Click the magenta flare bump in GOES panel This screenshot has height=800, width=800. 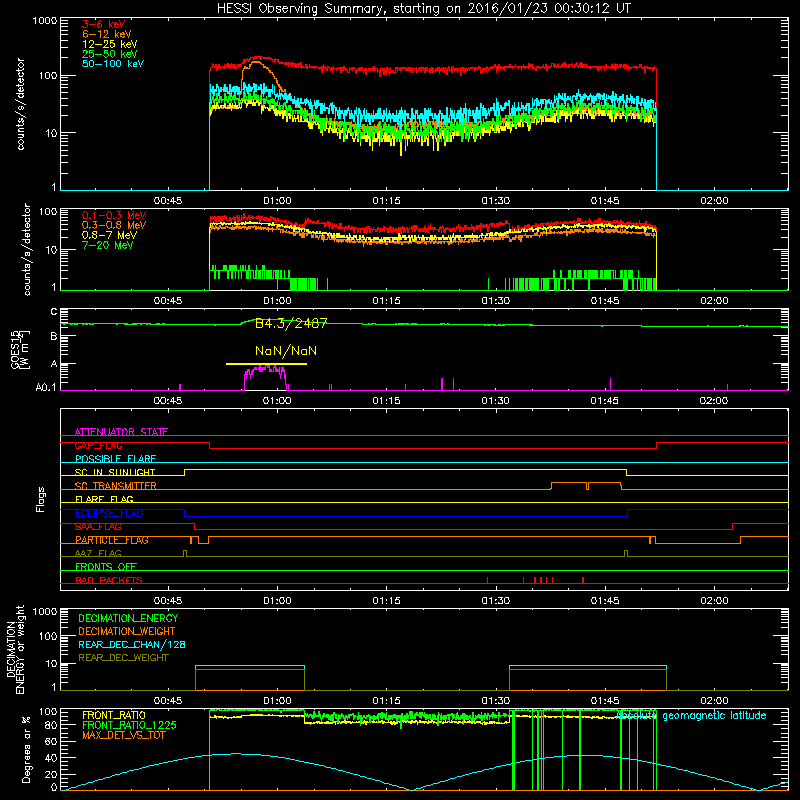click(265, 377)
